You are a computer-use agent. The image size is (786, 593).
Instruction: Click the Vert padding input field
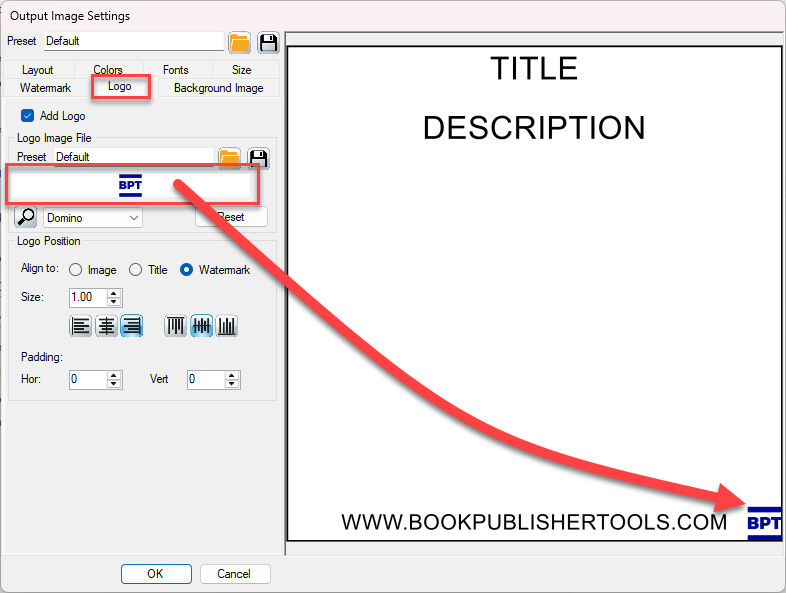206,379
